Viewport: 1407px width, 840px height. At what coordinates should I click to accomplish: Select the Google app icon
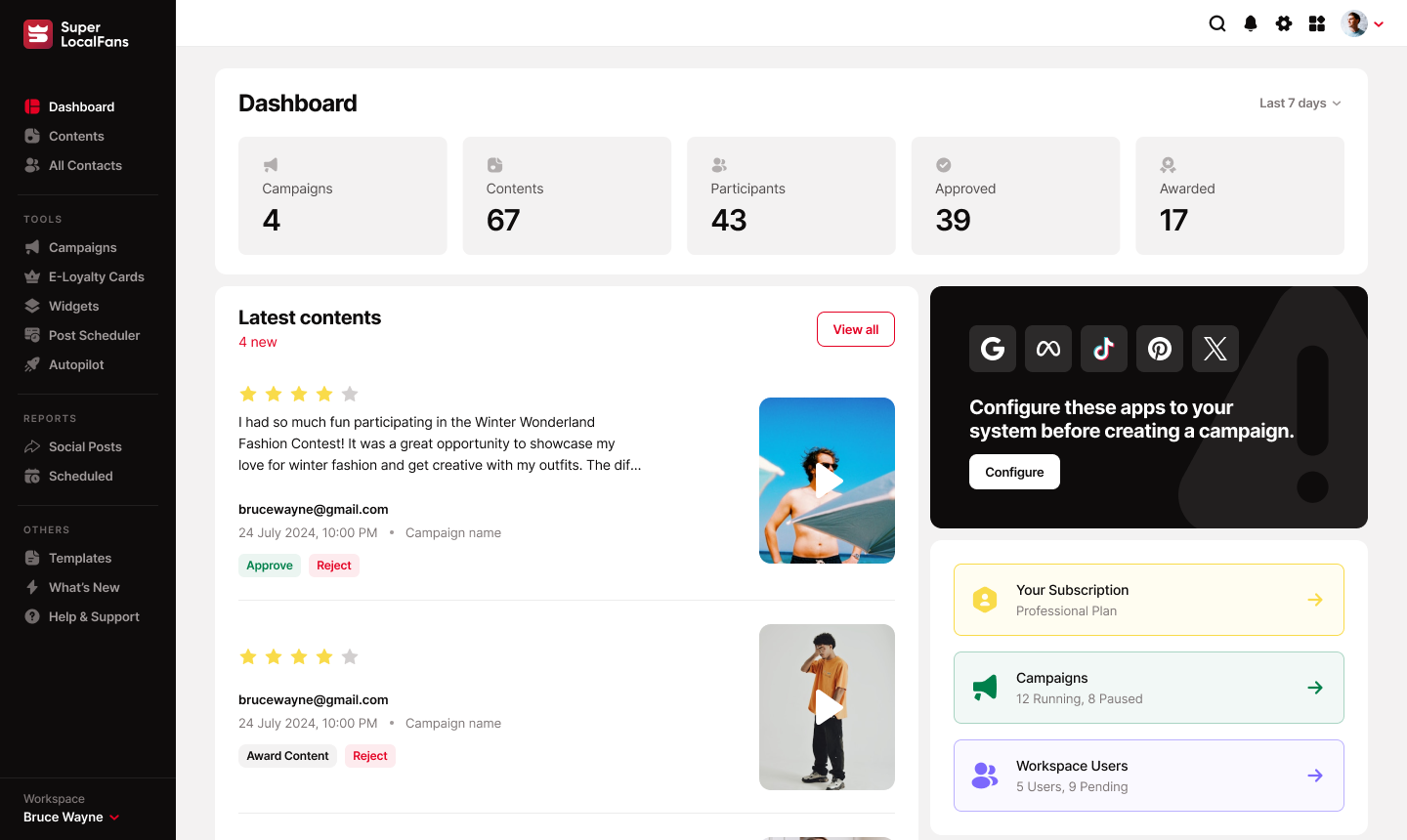point(993,349)
